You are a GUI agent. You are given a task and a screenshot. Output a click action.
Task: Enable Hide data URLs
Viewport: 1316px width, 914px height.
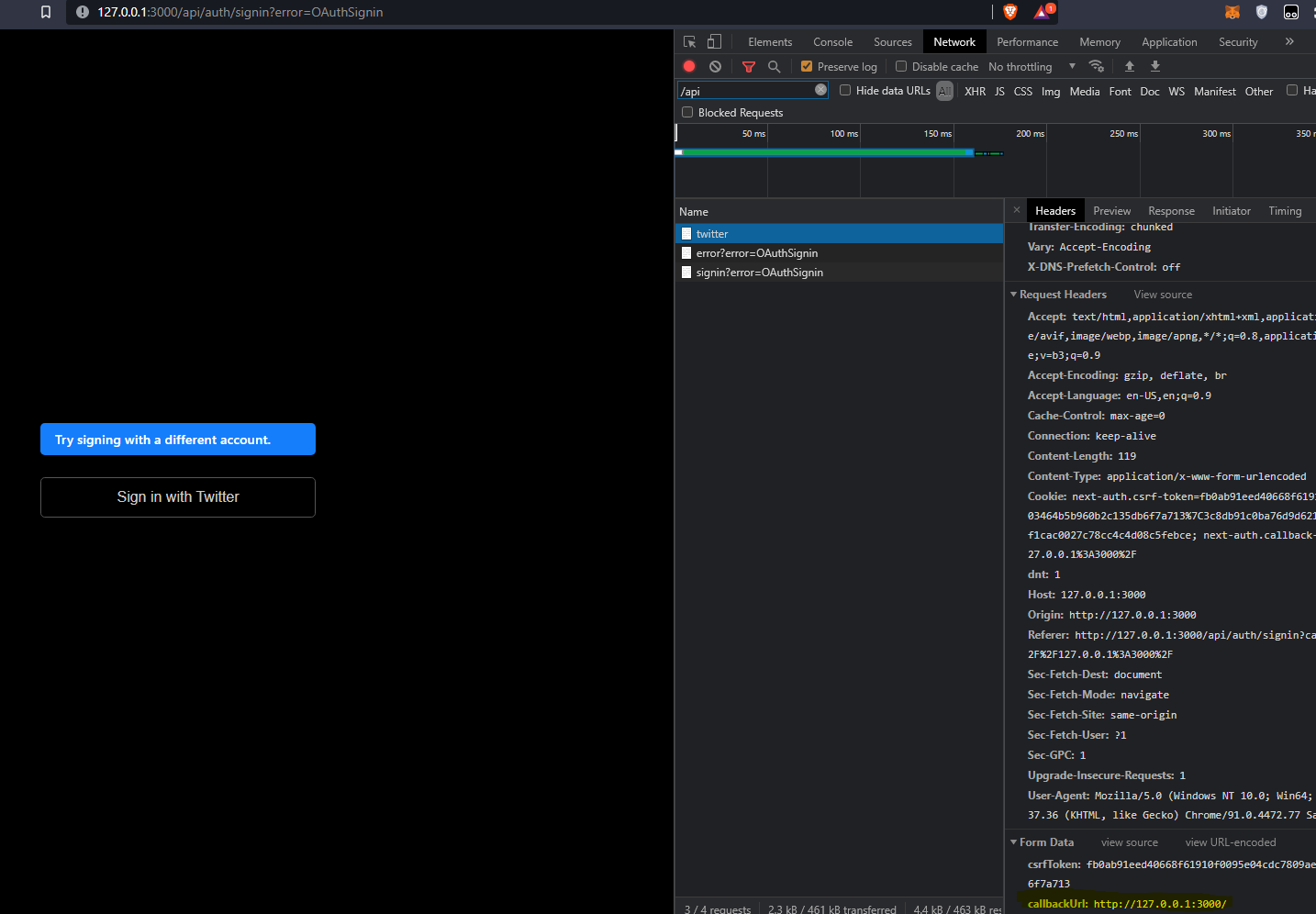tap(844, 90)
